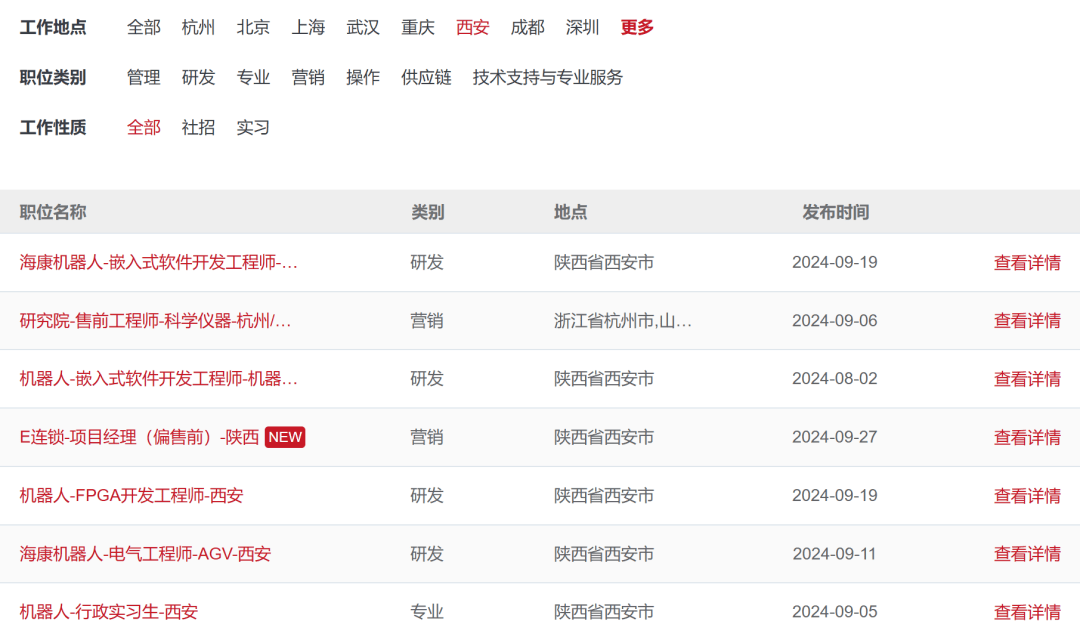Filter work location by 上海

308,28
